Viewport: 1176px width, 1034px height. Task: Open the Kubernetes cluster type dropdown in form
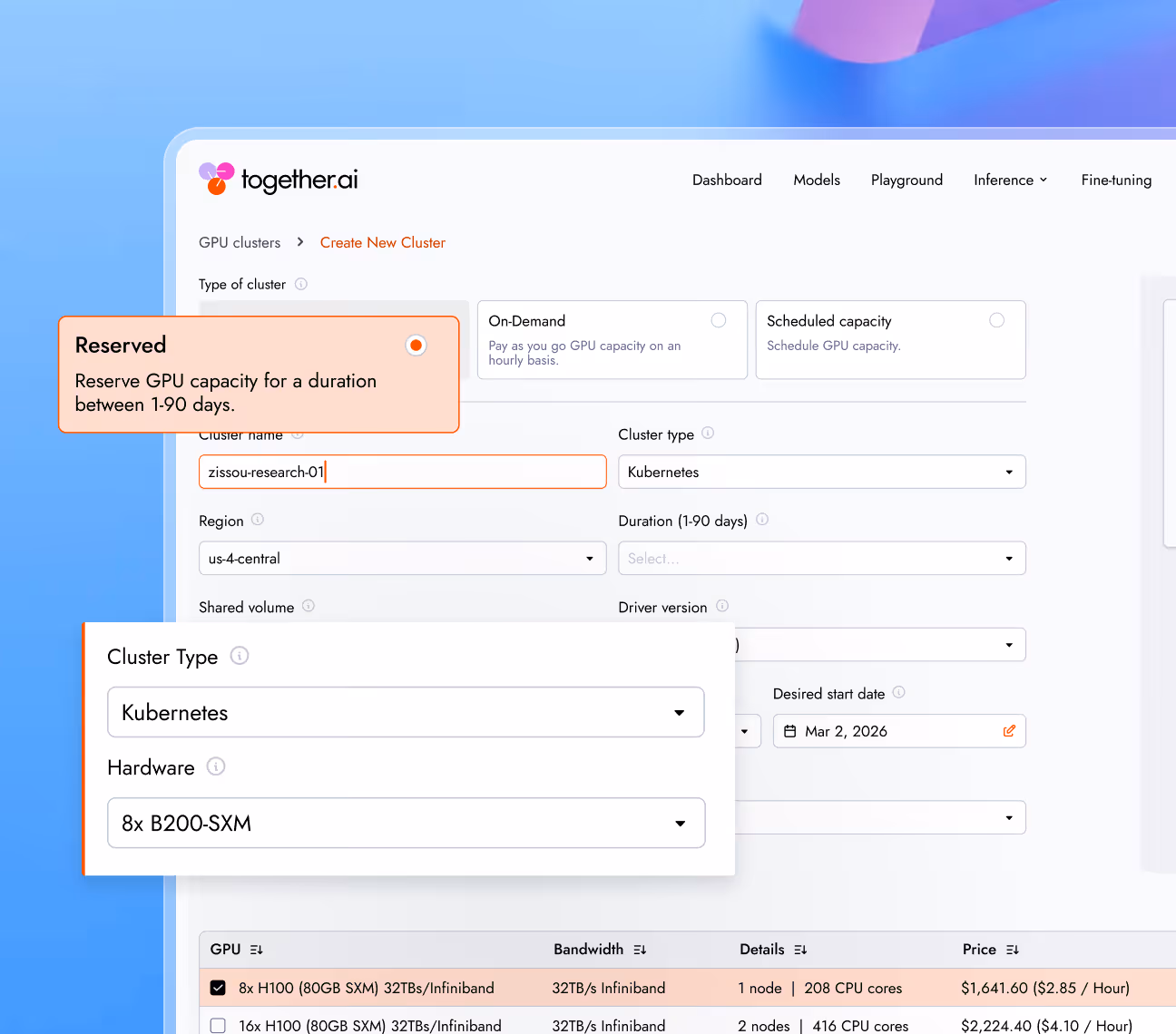[822, 472]
